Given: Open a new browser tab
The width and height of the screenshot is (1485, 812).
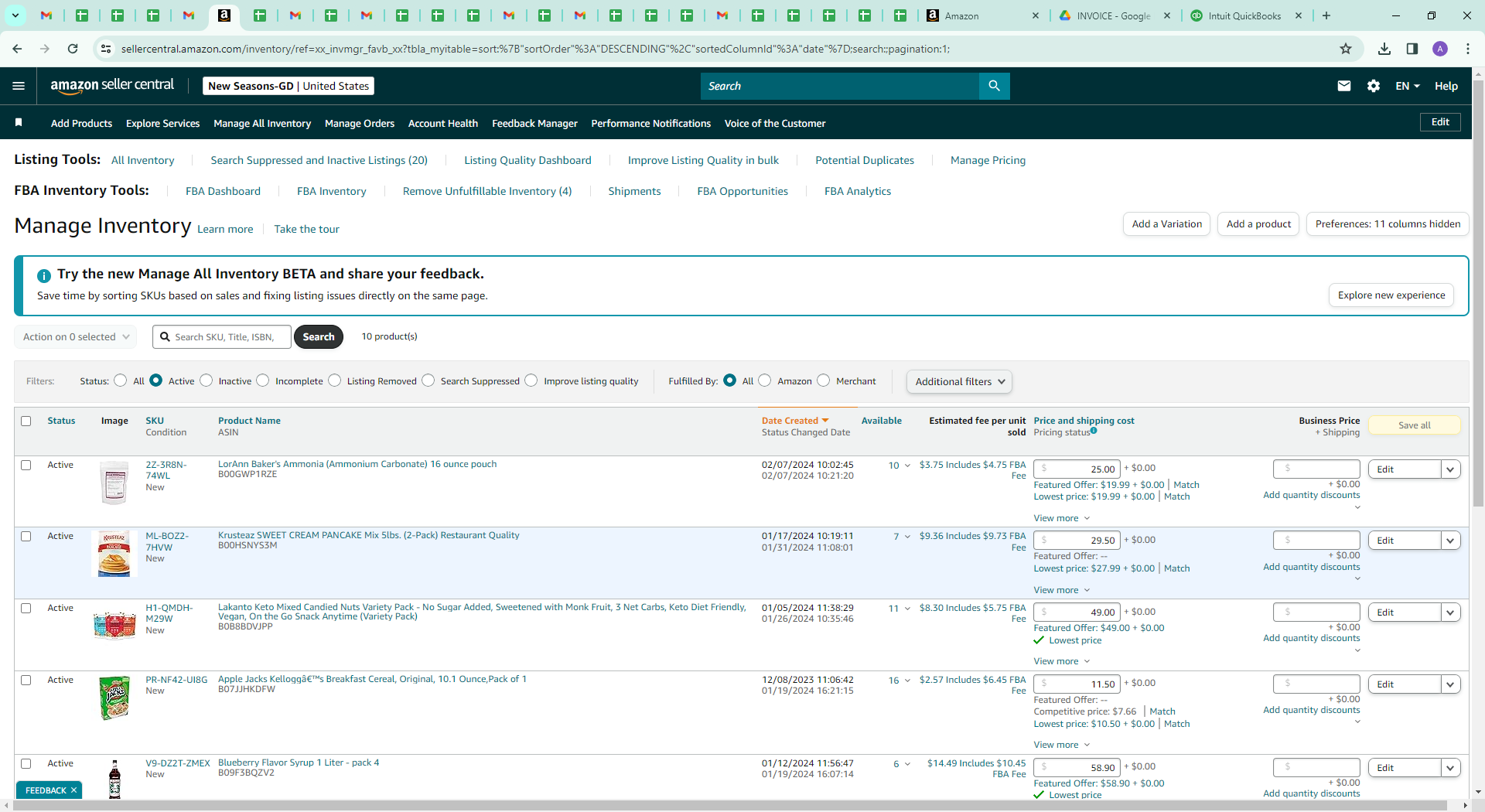Looking at the screenshot, I should tap(1326, 15).
